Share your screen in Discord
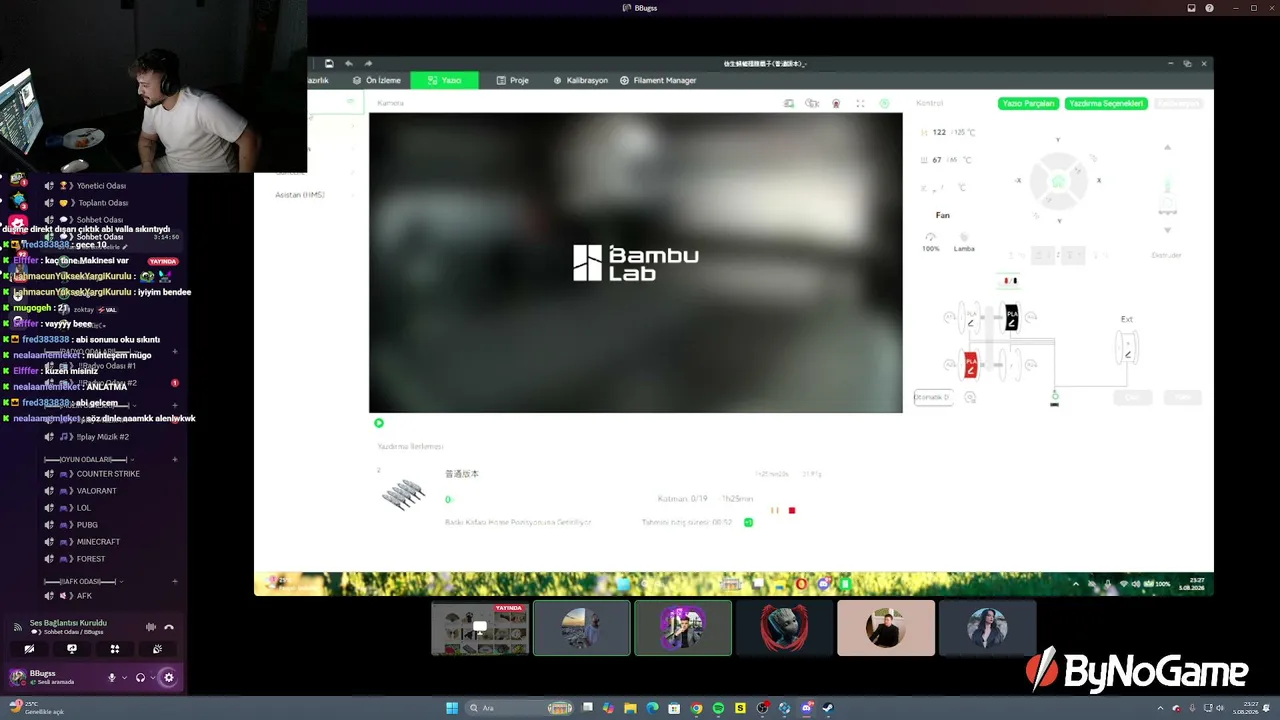This screenshot has height=720, width=1280. coord(72,649)
